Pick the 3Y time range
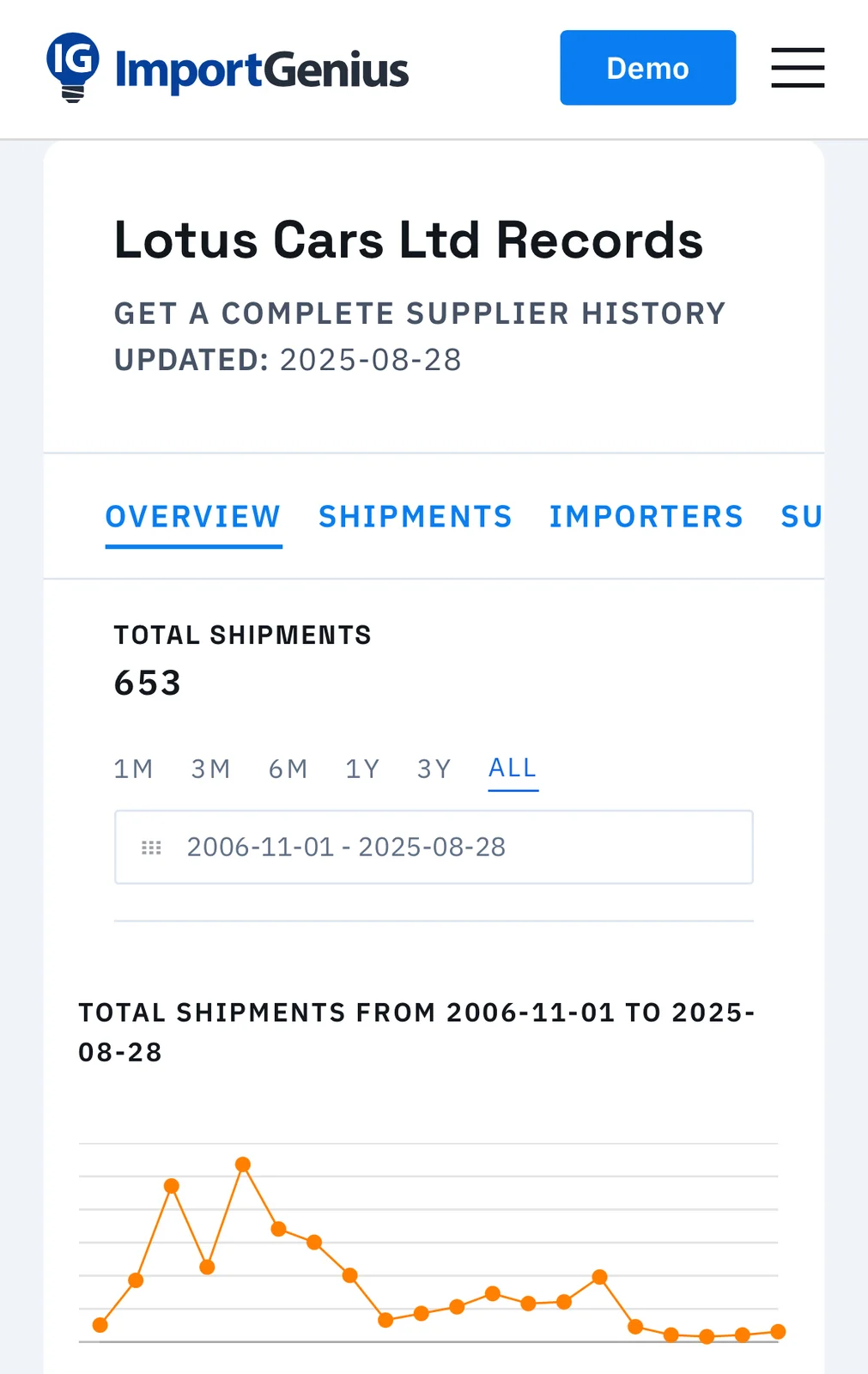The image size is (868, 1374). point(434,769)
